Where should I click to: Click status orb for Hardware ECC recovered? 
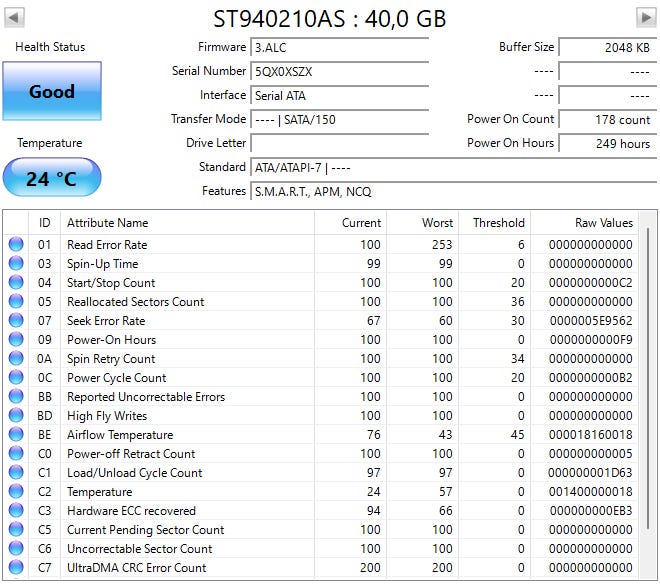point(16,510)
